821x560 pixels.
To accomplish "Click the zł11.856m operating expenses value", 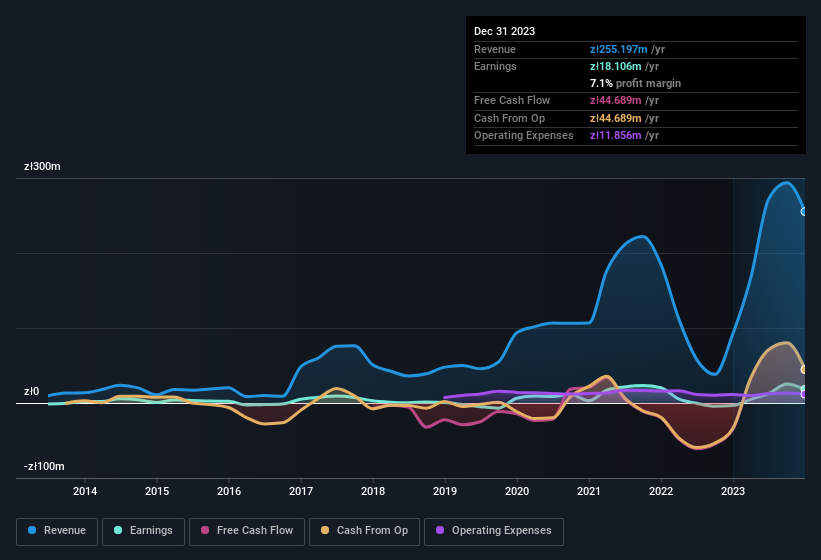I will click(615, 136).
